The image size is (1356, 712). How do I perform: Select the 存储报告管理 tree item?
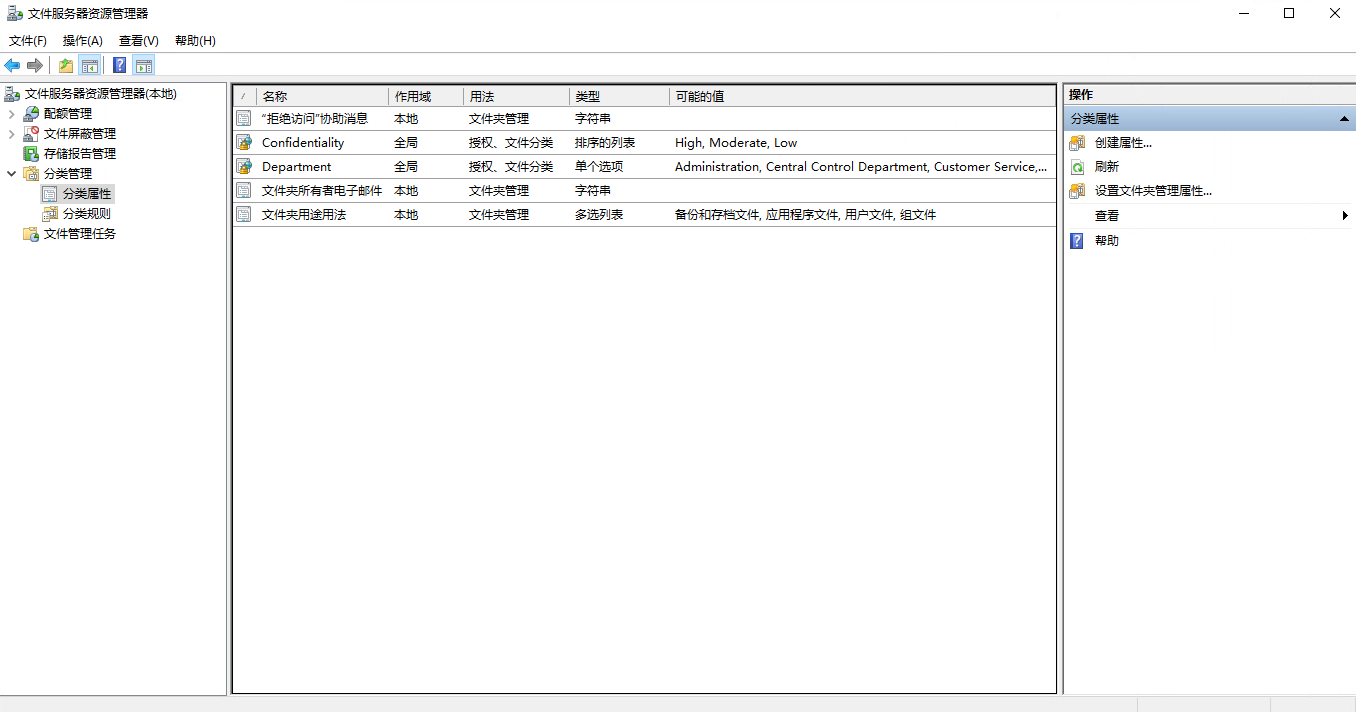pos(80,154)
